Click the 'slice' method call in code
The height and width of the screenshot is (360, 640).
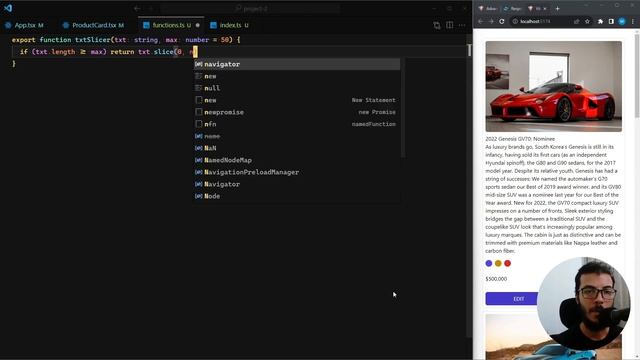164,52
